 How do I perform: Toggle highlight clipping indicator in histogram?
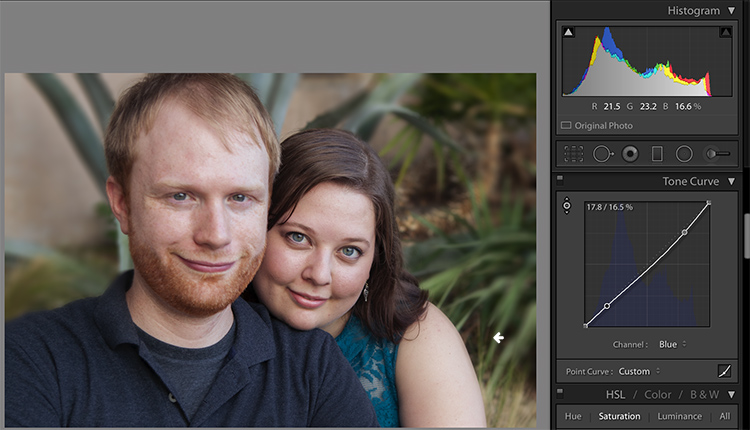(726, 32)
